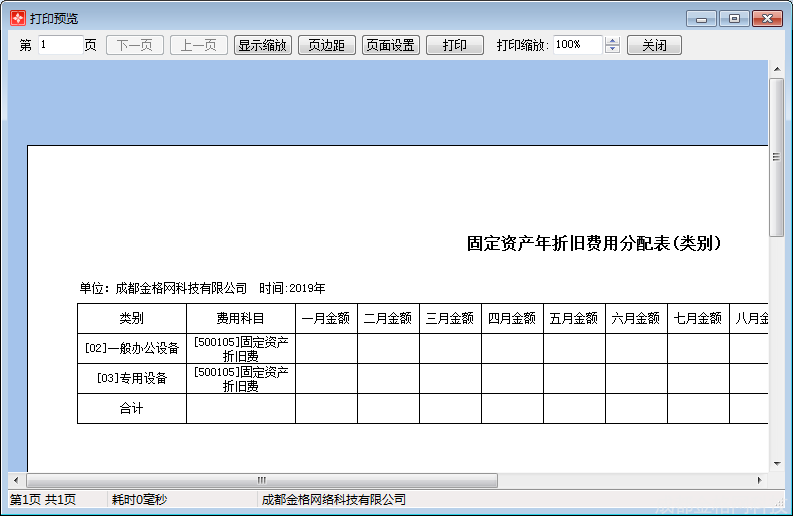793x516 pixels.
Task: Select the [02]一般办公设备 table cell
Action: click(132, 348)
